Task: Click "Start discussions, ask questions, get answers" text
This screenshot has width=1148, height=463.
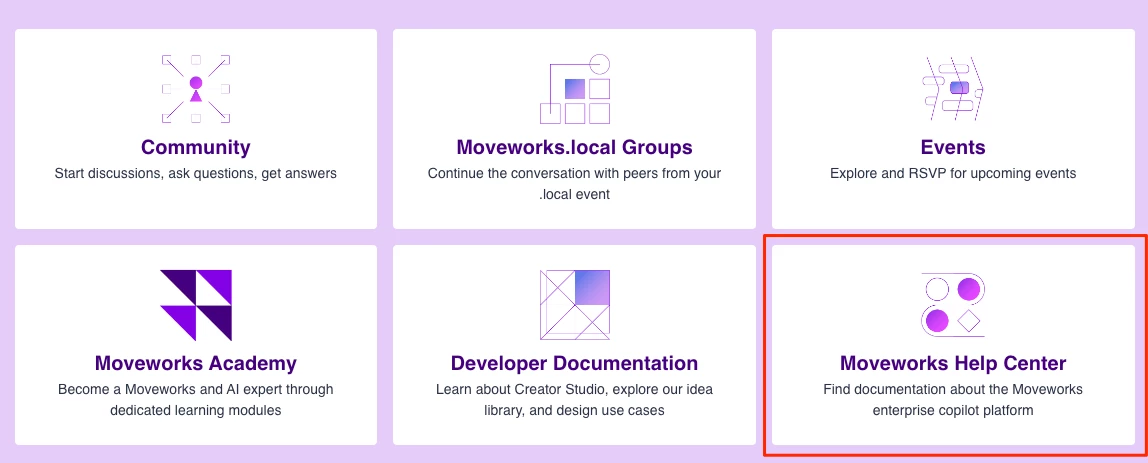Action: point(195,174)
